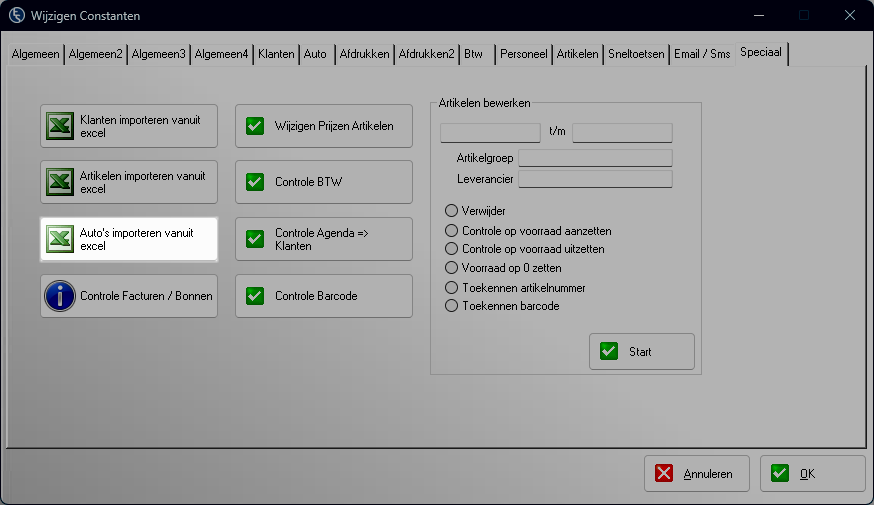This screenshot has height=505, width=874.
Task: Choose Voorraad op 0 zetten radio button
Action: 451,268
